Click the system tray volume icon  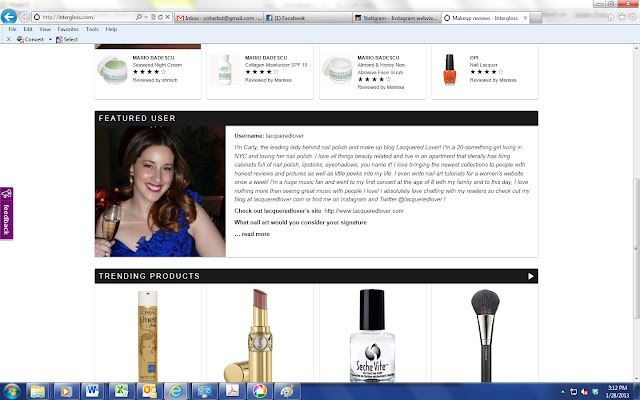[584, 392]
